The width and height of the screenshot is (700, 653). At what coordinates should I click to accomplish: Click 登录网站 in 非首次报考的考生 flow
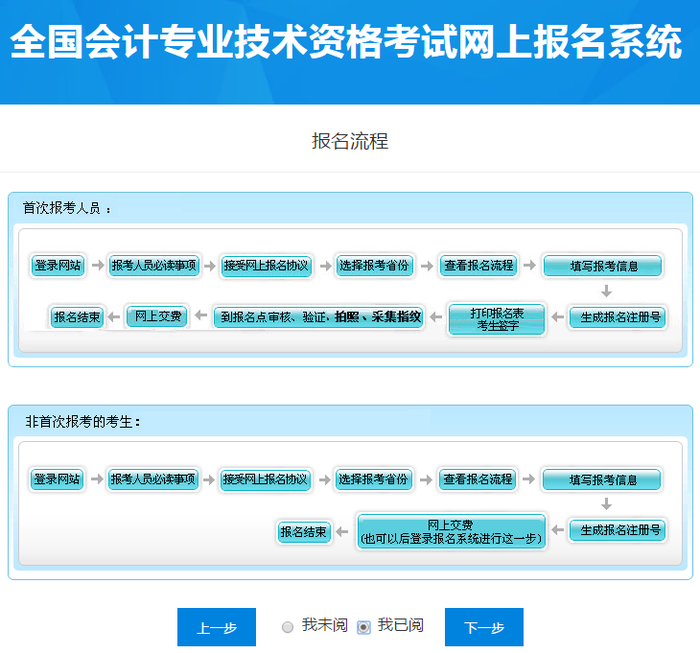57,479
